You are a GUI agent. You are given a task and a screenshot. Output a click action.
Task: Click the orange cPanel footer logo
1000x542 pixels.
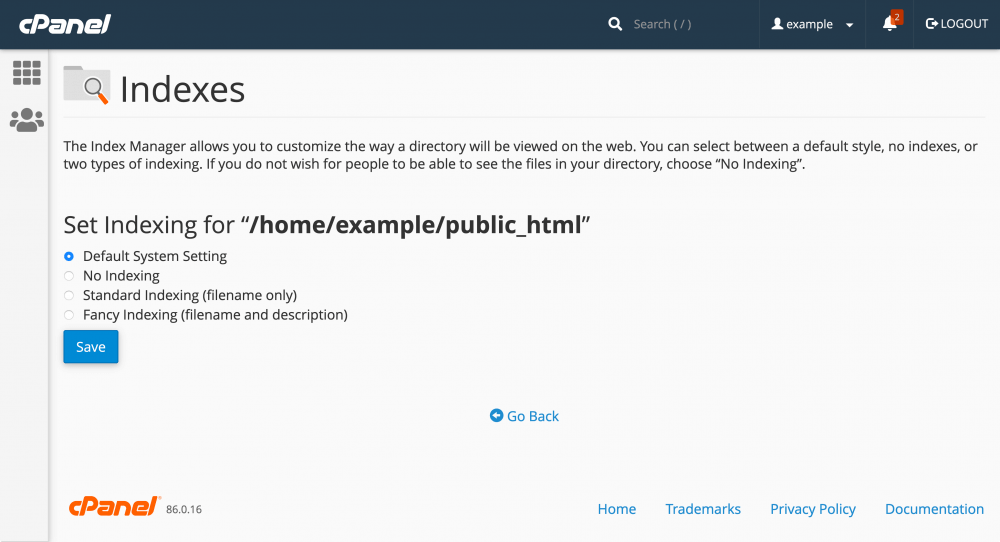click(114, 506)
